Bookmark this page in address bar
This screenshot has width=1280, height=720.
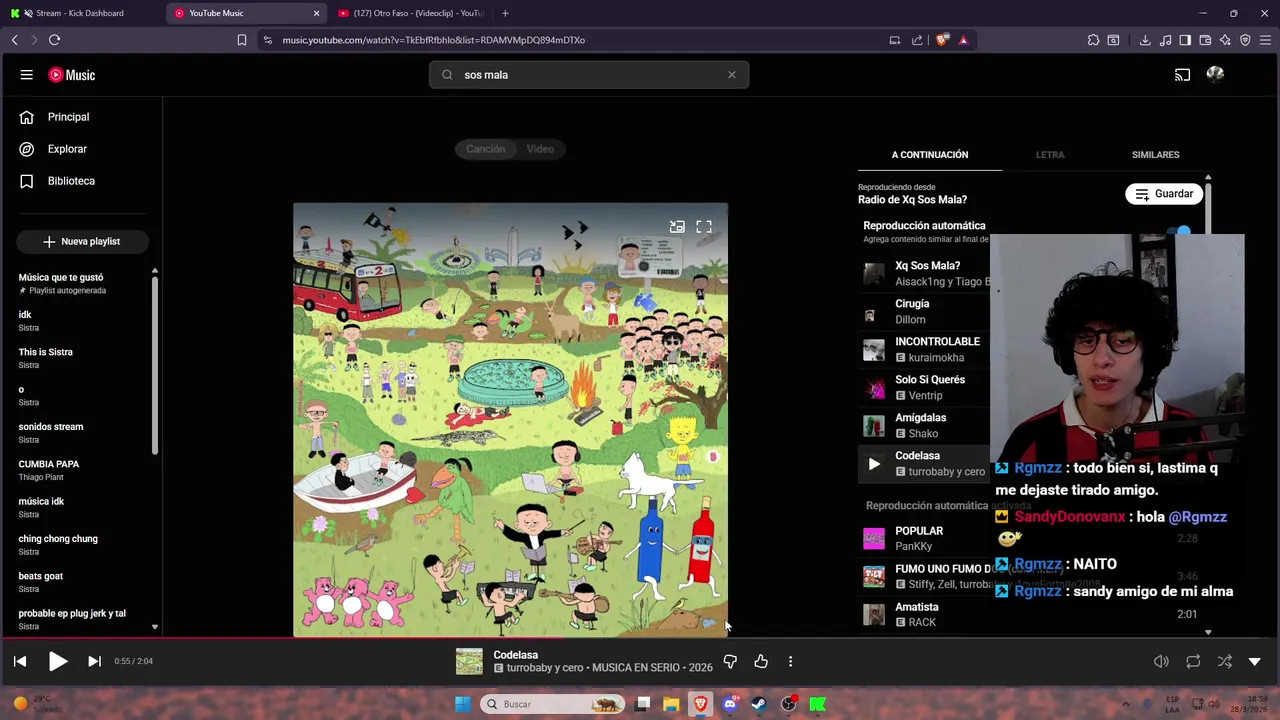pos(242,40)
